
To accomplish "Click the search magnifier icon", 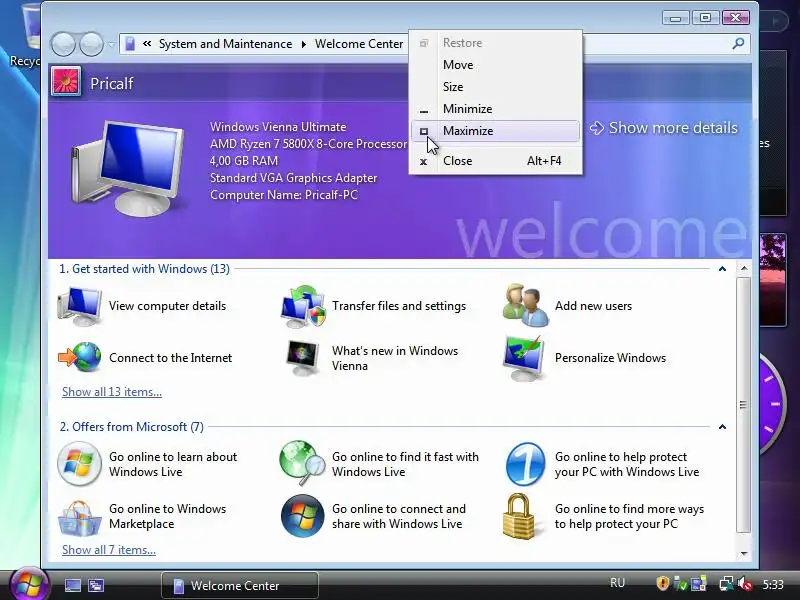I will pyautogui.click(x=738, y=44).
